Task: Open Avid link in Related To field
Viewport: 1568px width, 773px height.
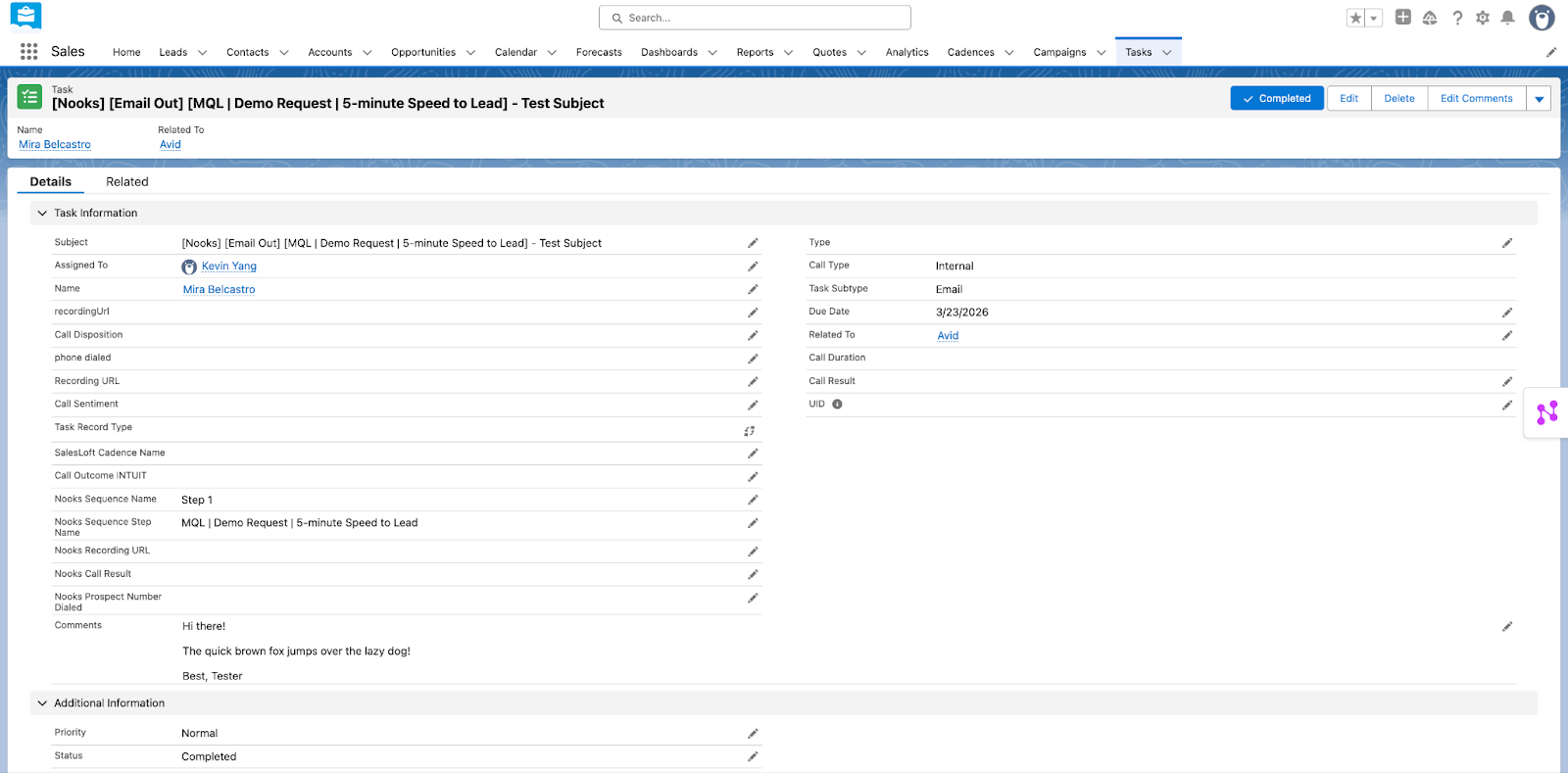Action: [948, 336]
